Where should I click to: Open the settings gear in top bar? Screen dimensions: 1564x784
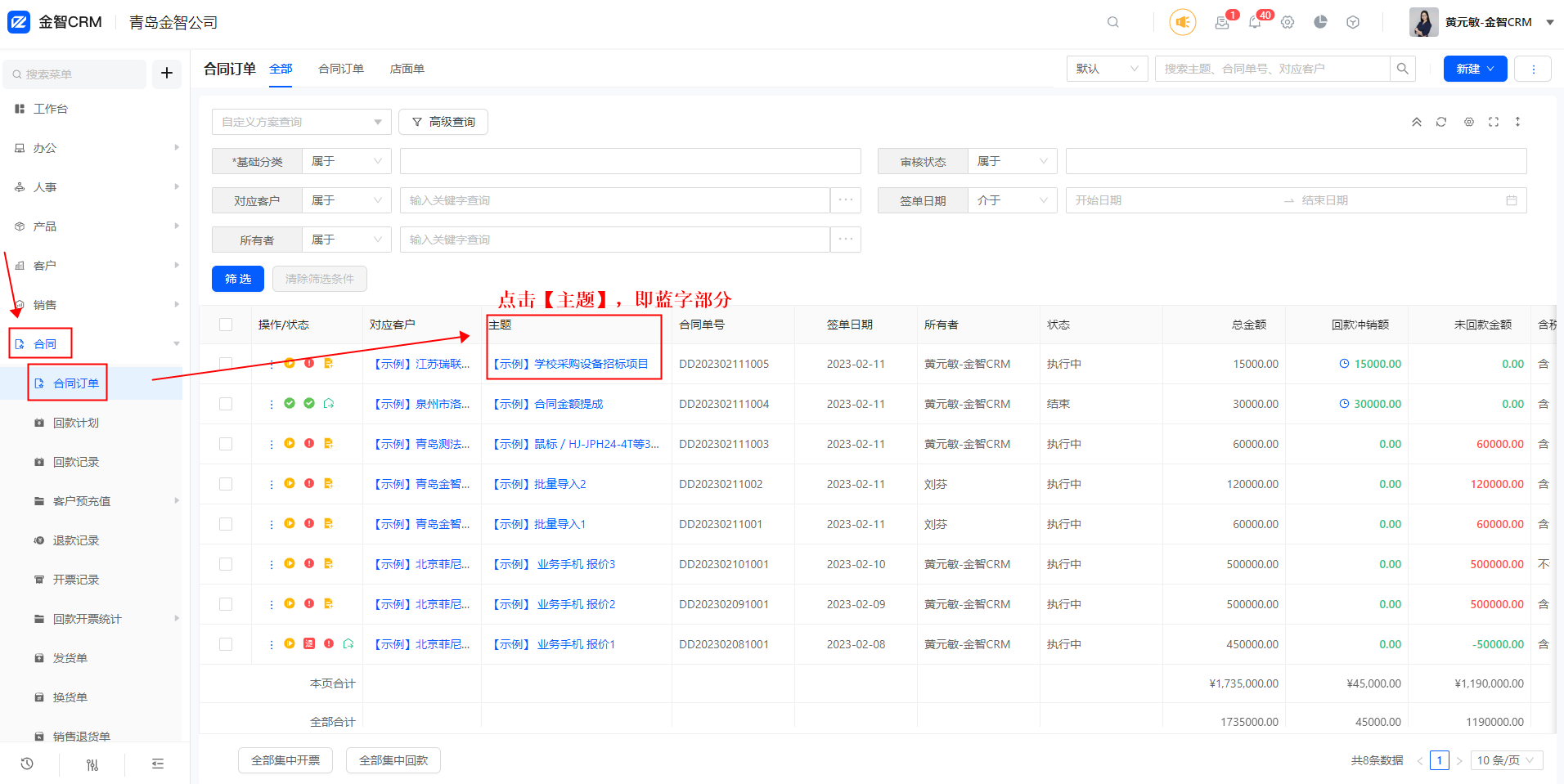click(x=1288, y=22)
